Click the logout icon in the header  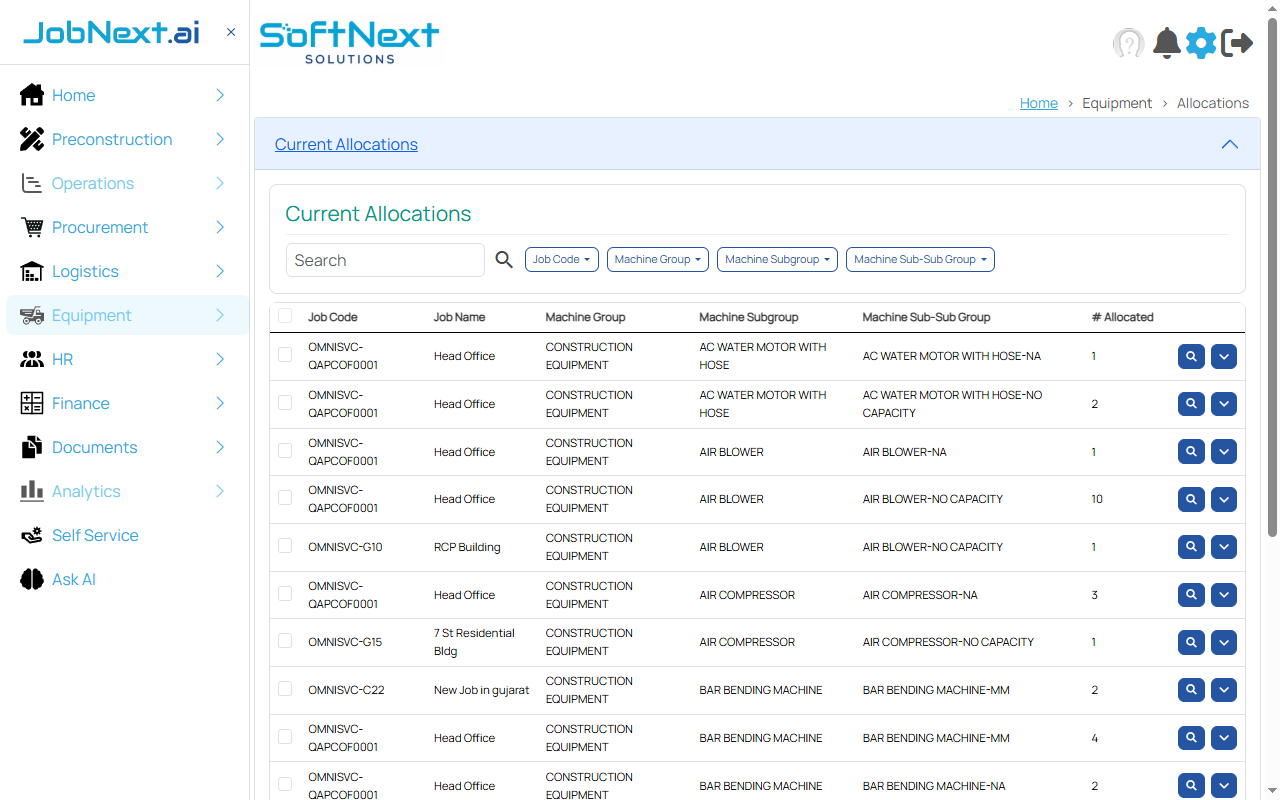1237,42
